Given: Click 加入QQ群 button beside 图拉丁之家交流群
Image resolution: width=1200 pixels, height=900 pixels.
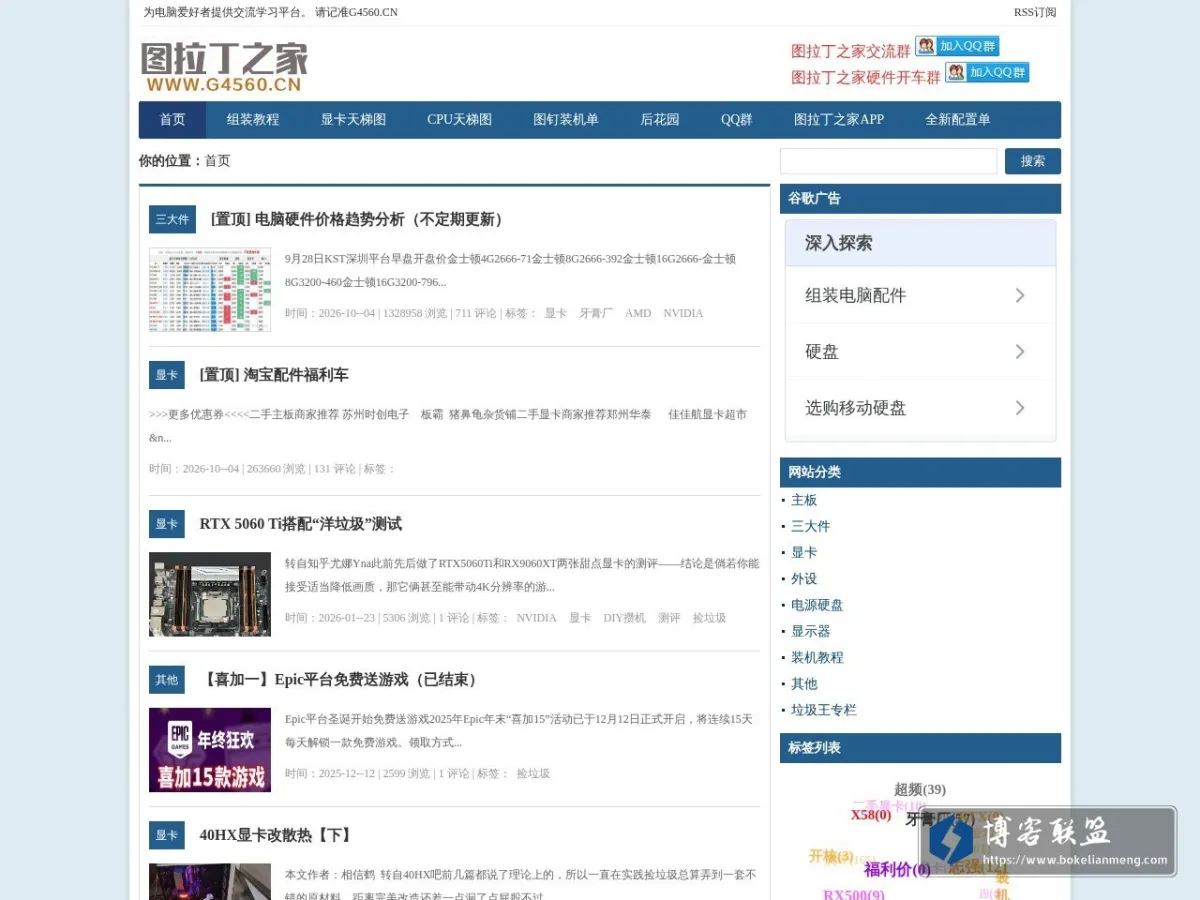Looking at the screenshot, I should [x=957, y=46].
